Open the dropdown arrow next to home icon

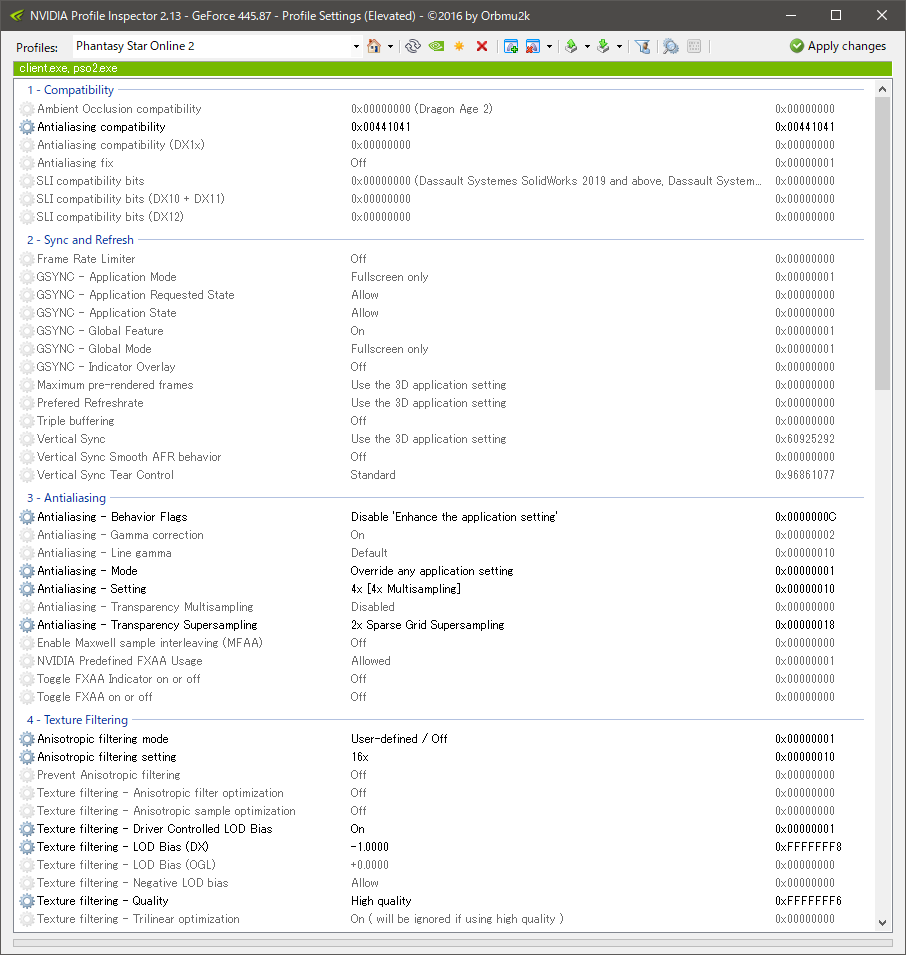click(390, 46)
